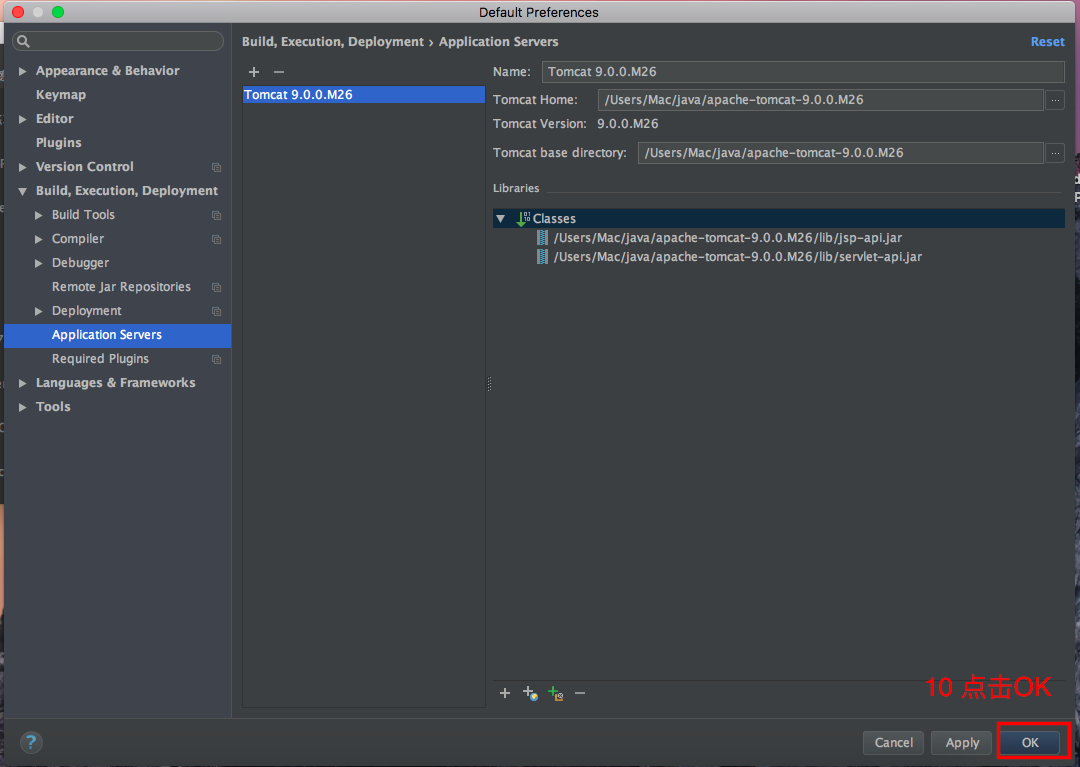Screen dimensions: 1080x767
Task: Select Tomcat 9.0.0.M26 in server list
Action: coord(364,94)
